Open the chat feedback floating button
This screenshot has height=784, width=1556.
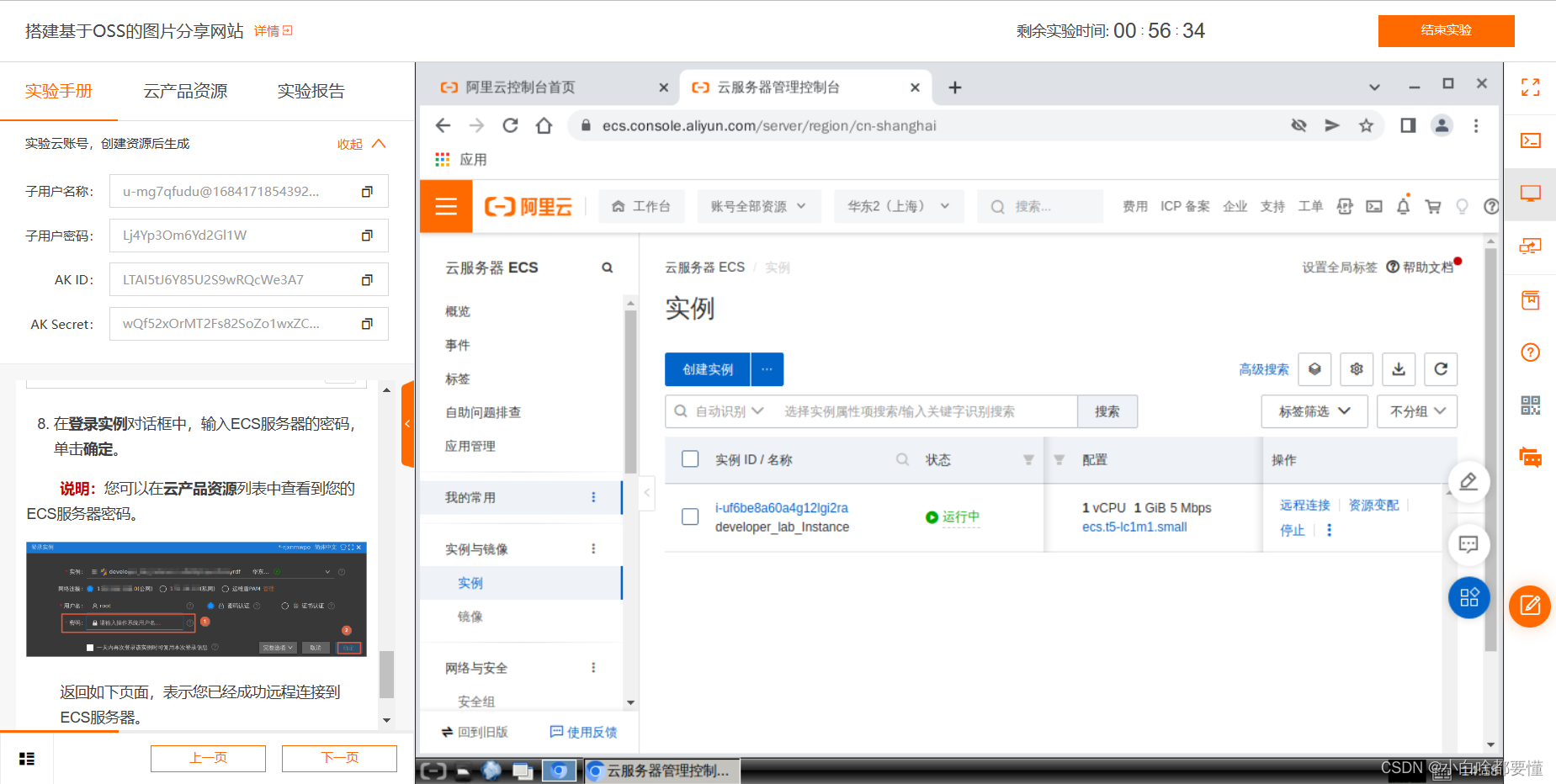1468,544
